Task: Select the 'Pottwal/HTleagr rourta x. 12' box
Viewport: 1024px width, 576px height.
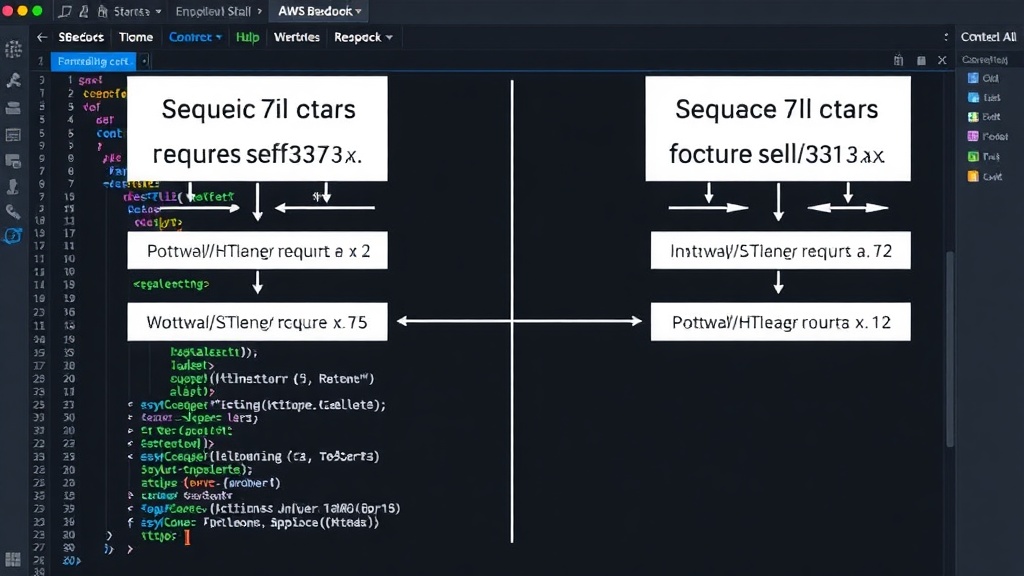Action: pyautogui.click(x=780, y=321)
